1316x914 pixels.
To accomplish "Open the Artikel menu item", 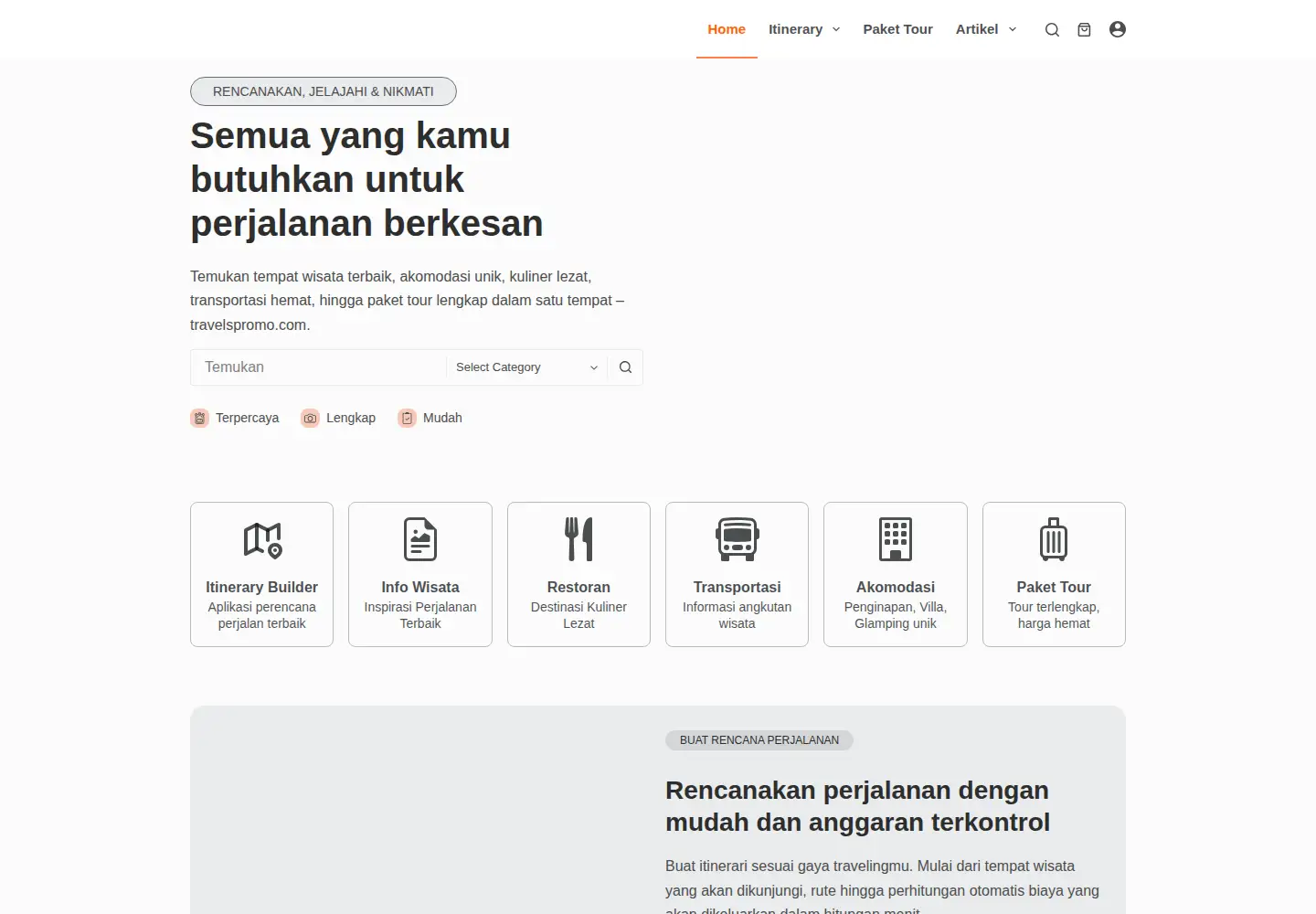I will point(977,29).
